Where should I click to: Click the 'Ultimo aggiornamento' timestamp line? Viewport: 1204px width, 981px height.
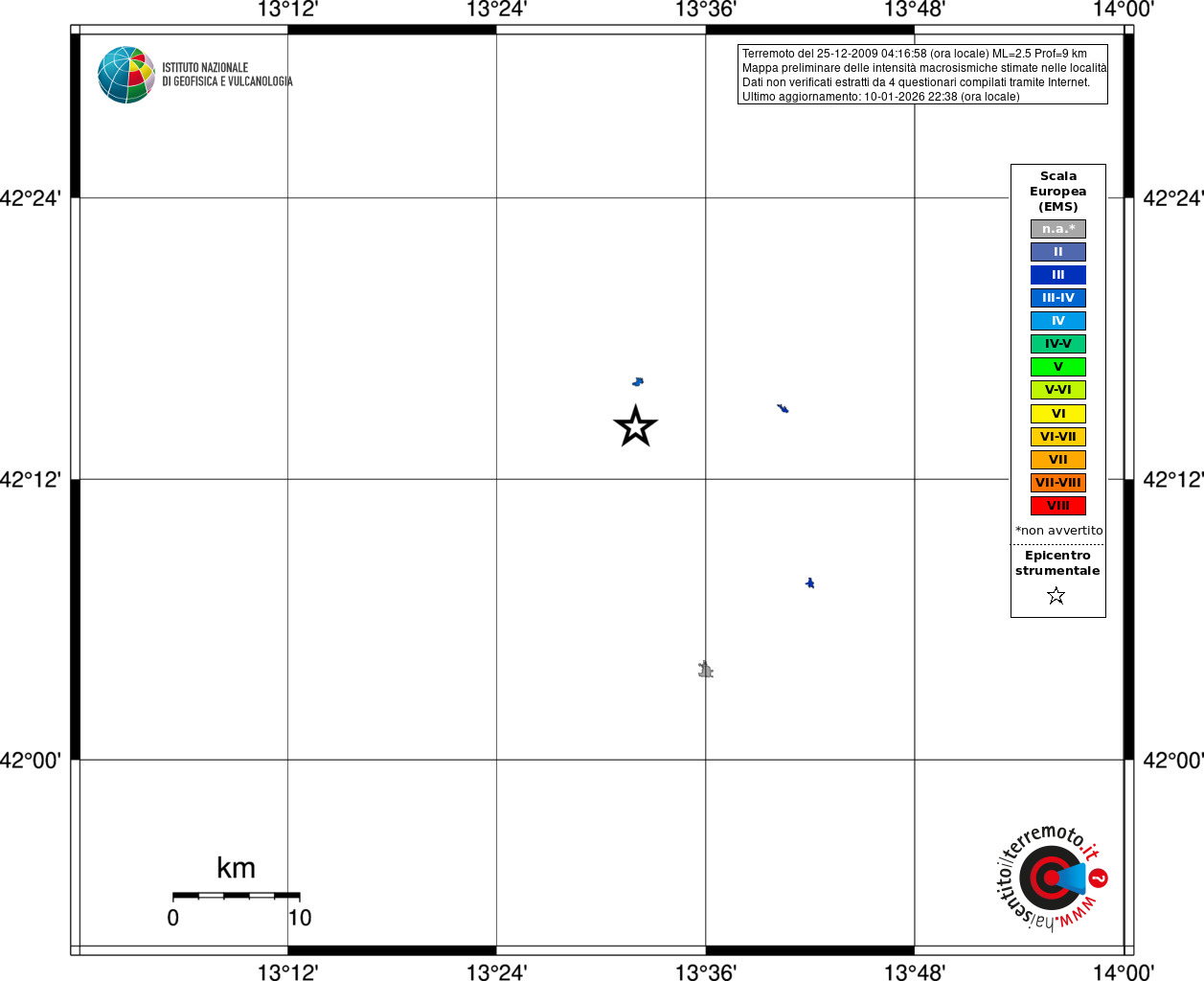pyautogui.click(x=881, y=97)
